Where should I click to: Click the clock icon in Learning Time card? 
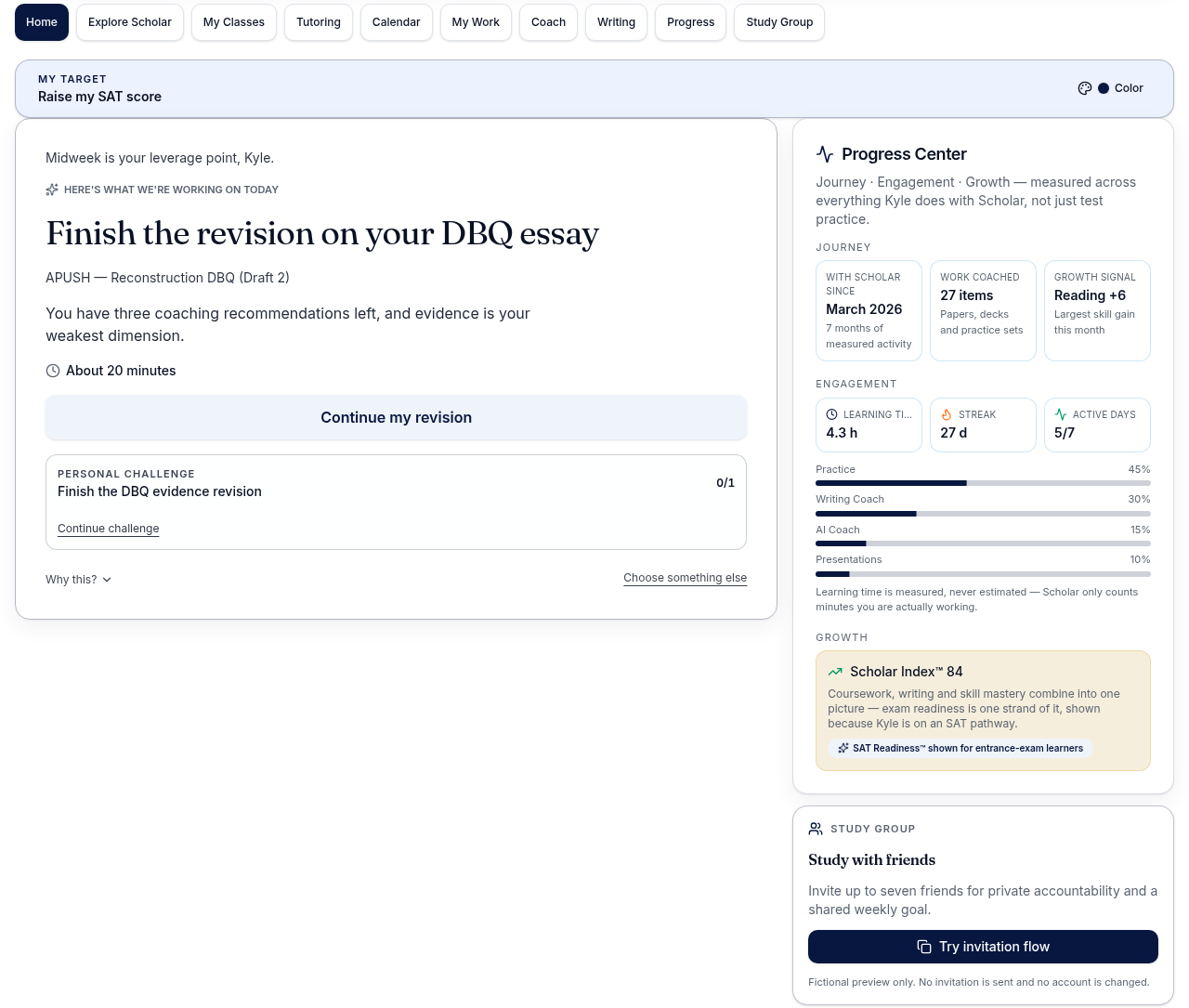pyautogui.click(x=832, y=414)
